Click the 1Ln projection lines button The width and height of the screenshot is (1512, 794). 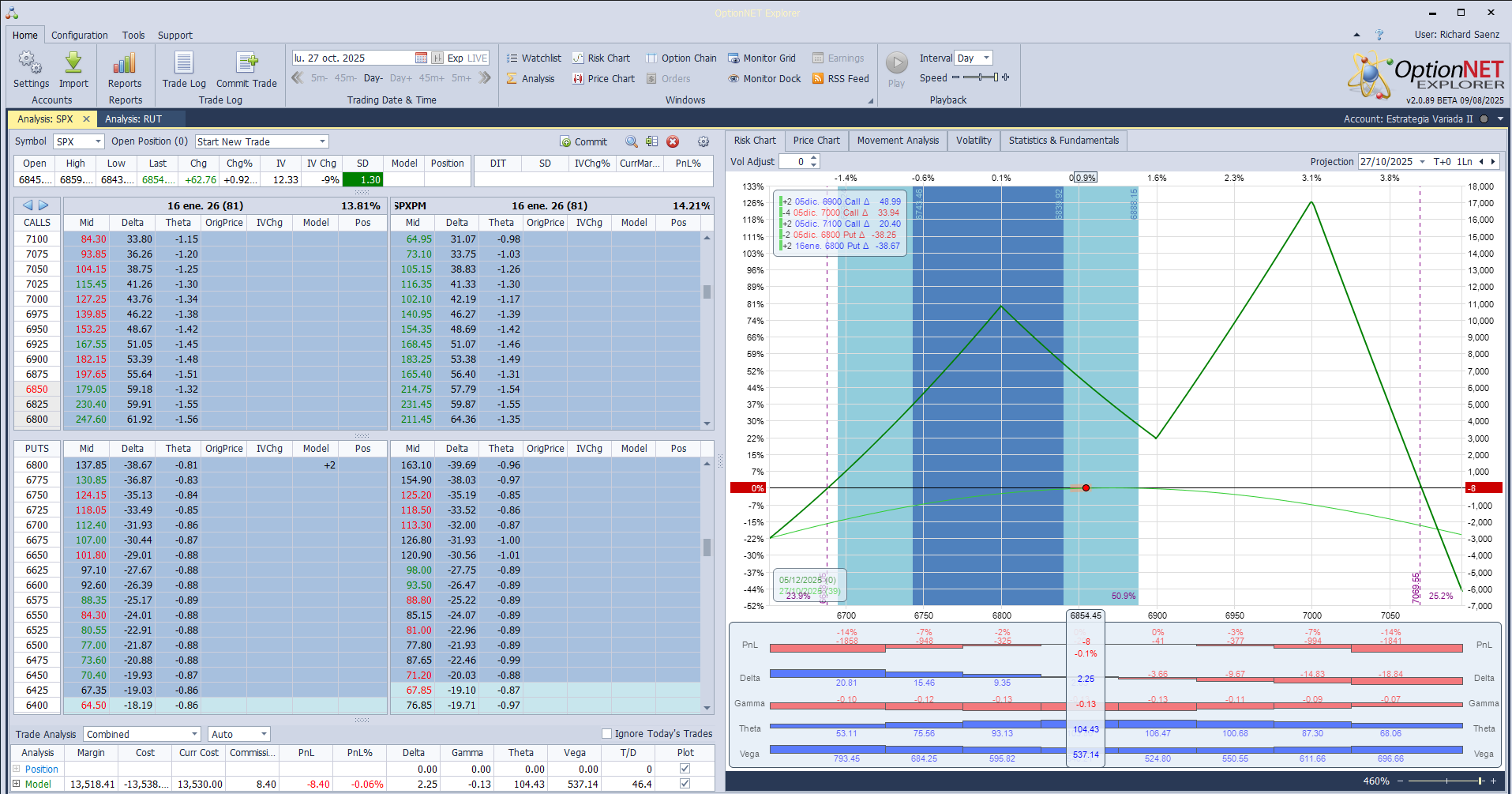pos(1465,162)
